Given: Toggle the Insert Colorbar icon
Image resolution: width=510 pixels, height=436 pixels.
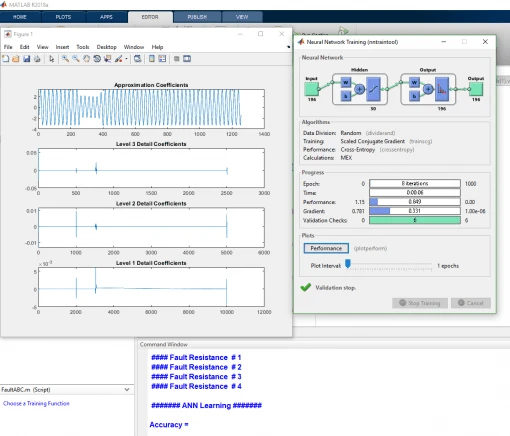Looking at the screenshot, I should (x=152, y=59).
